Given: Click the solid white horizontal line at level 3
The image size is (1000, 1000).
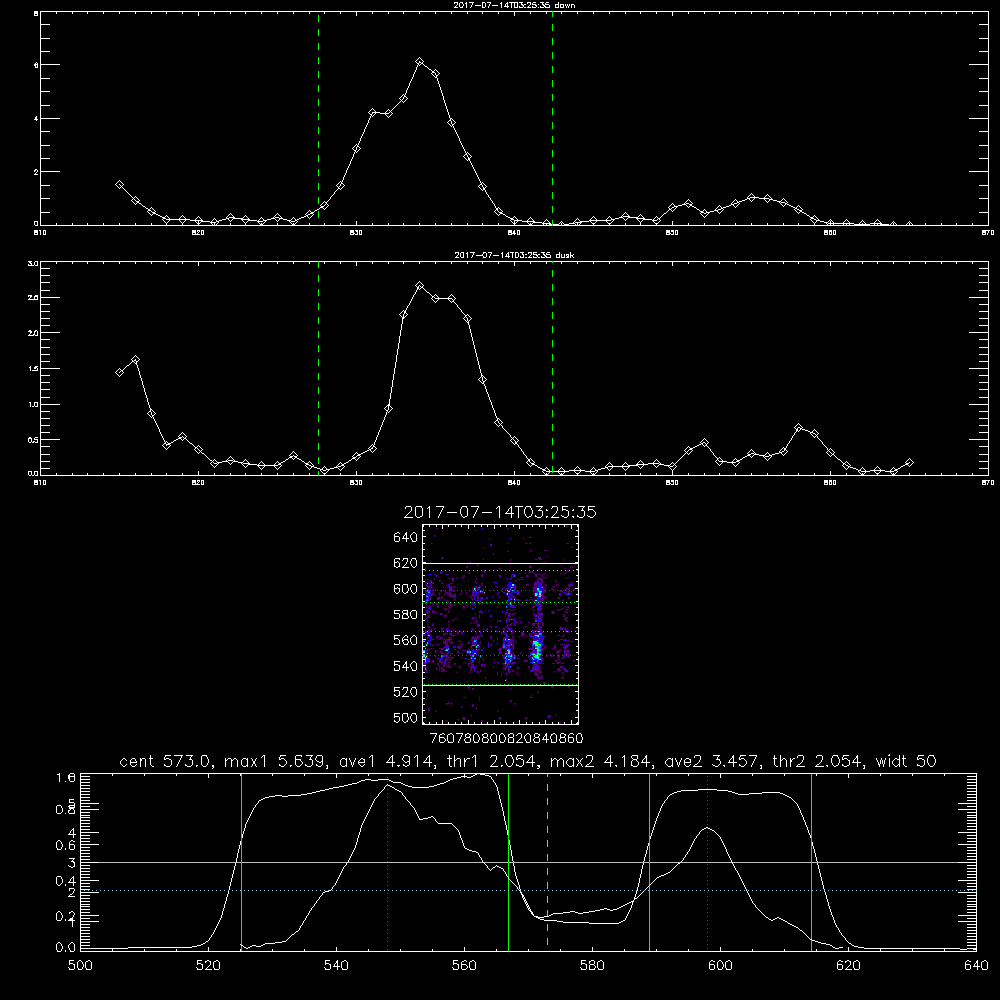Looking at the screenshot, I should coord(529,862).
